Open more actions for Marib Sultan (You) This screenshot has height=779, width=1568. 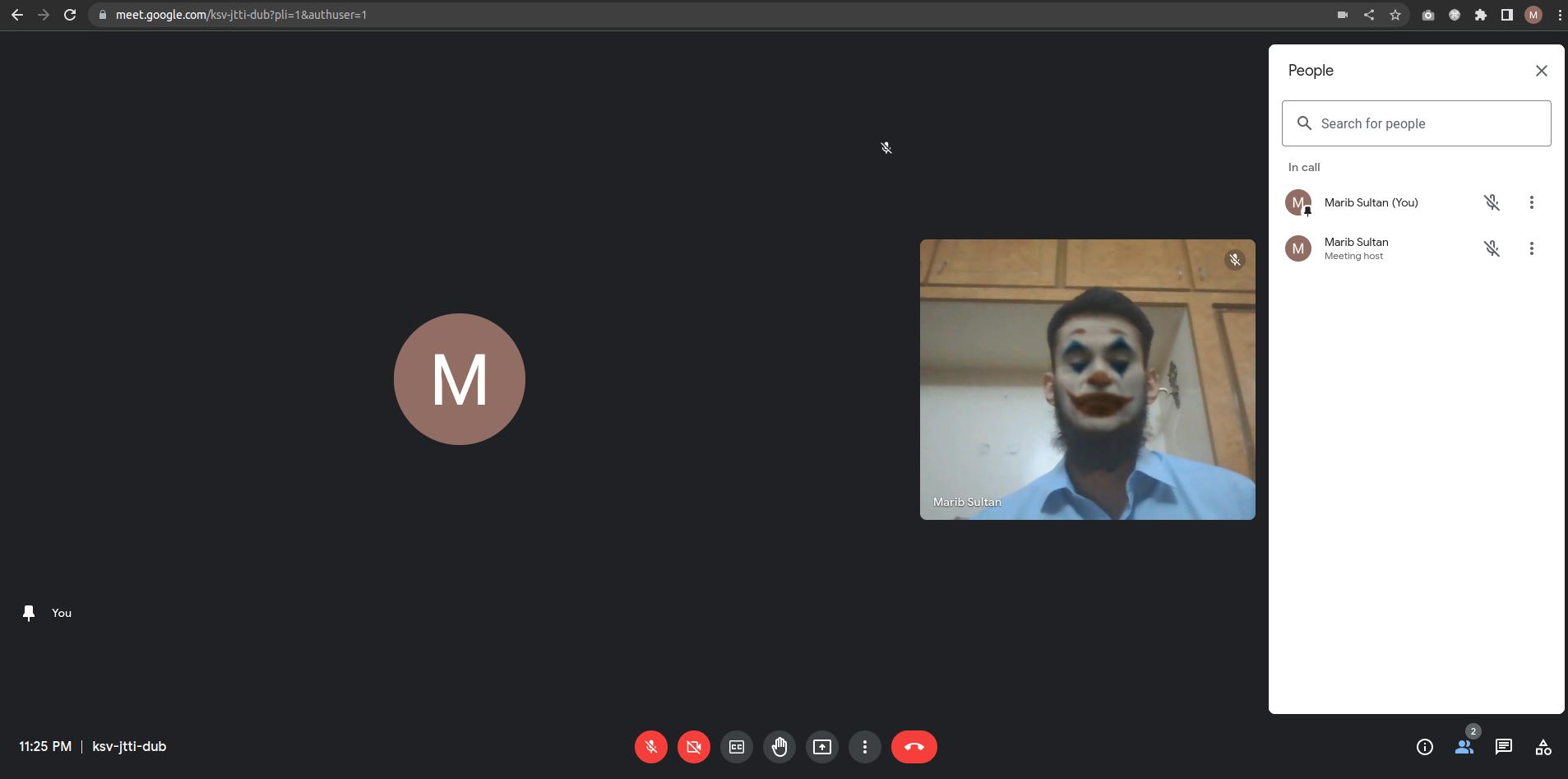1531,202
